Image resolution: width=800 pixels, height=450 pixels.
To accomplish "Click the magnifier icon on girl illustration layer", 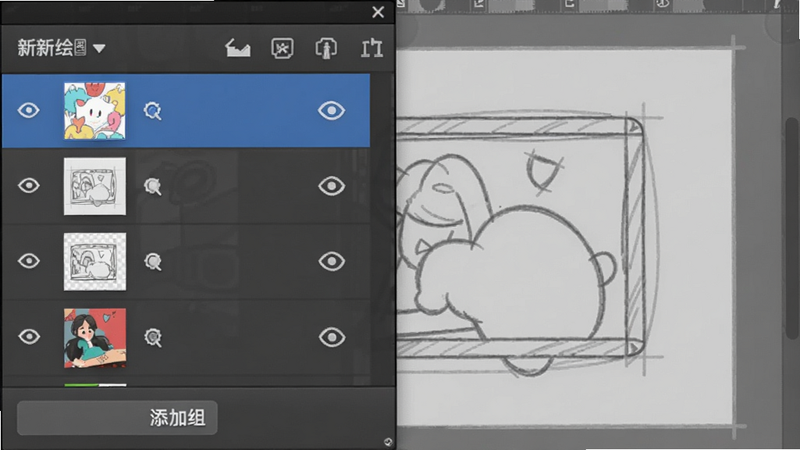I will [x=153, y=337].
